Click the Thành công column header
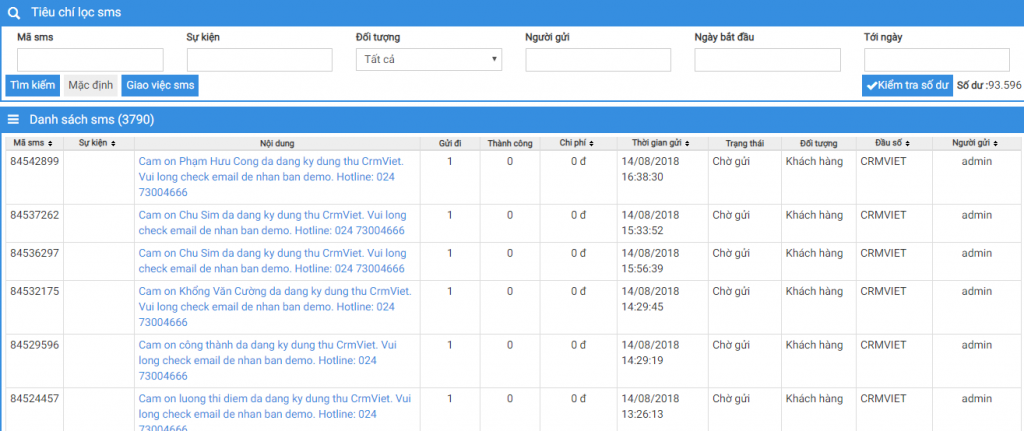 (x=510, y=143)
